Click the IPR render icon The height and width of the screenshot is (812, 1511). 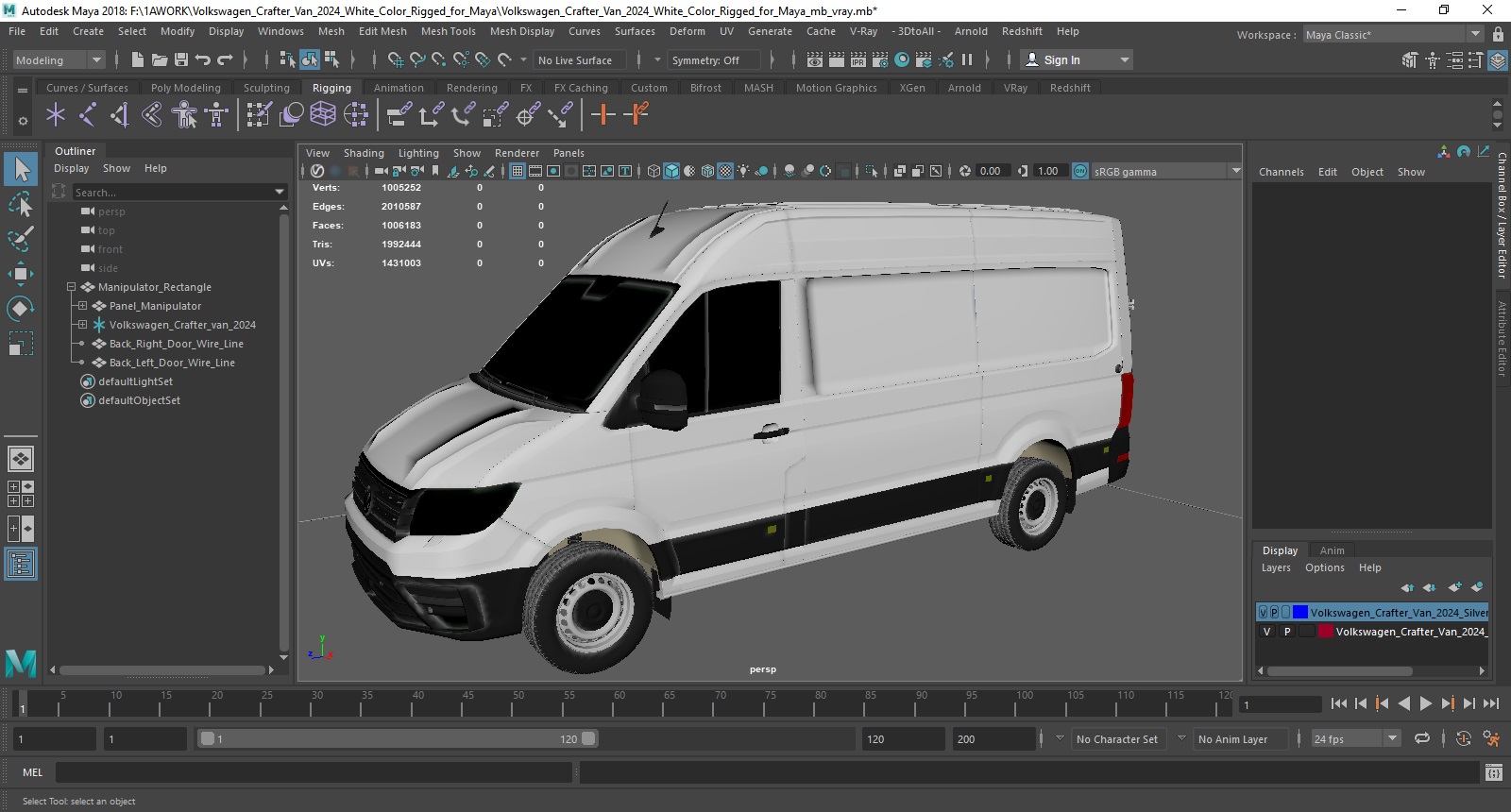858,59
